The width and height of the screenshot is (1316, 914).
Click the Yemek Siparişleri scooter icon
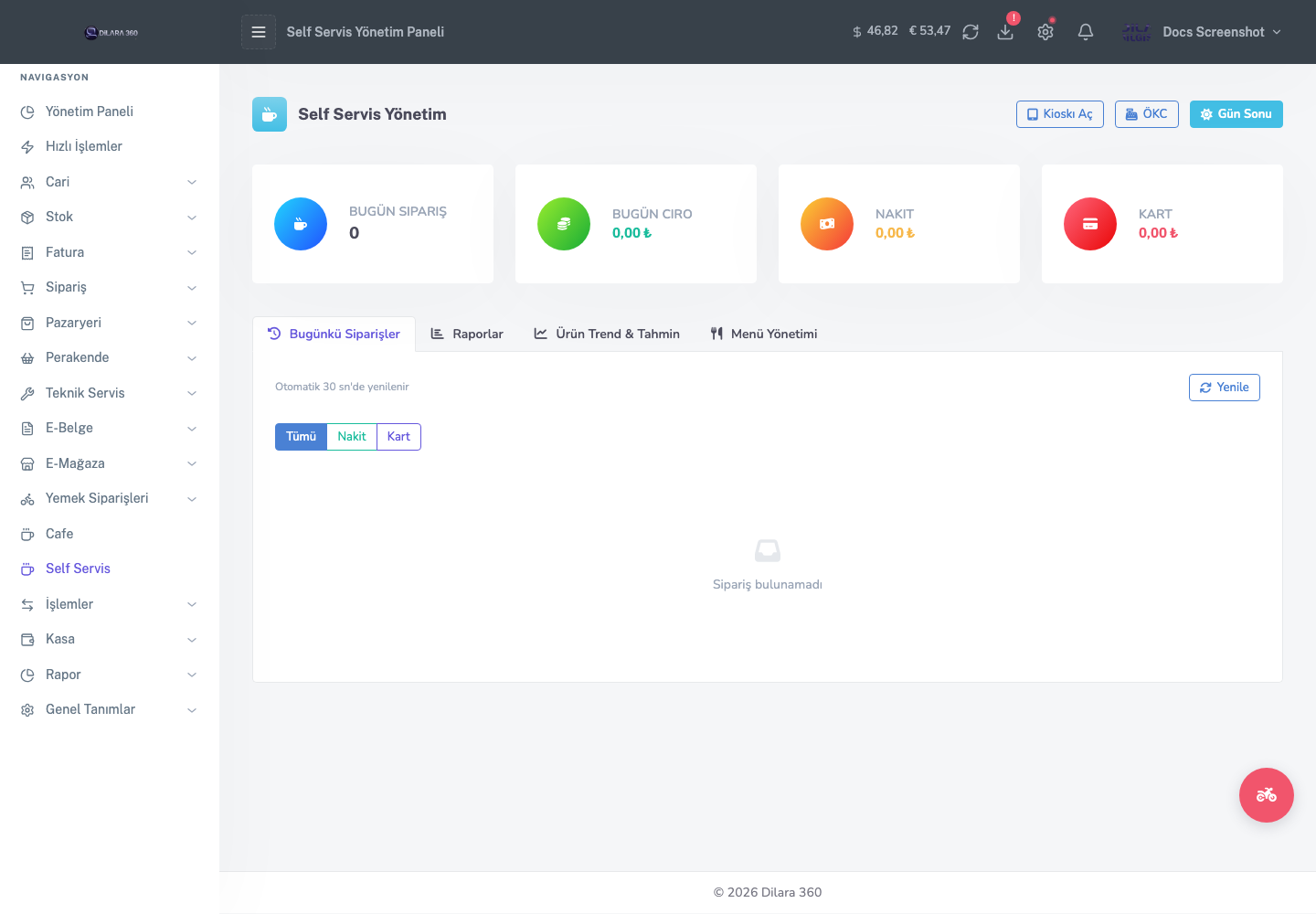(27, 499)
